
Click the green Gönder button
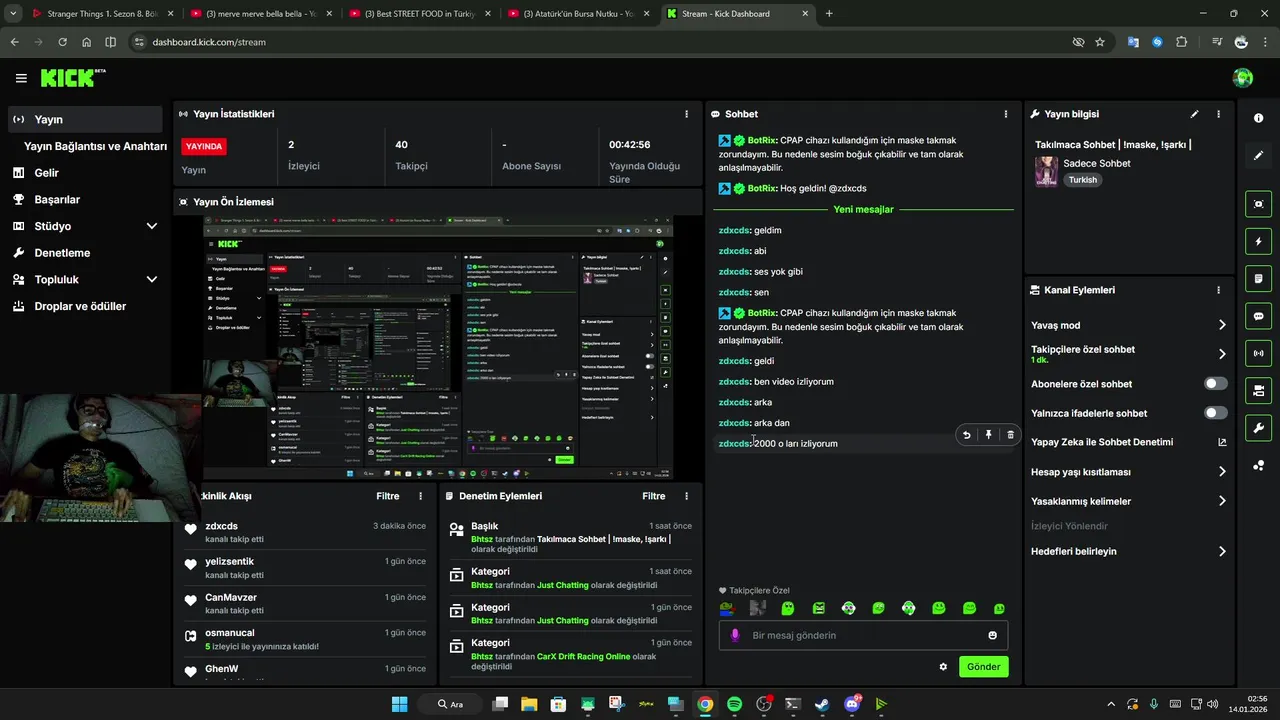click(984, 667)
